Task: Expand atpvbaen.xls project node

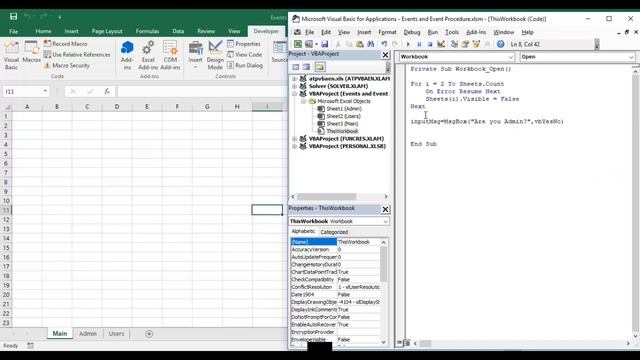Action: tap(294, 78)
